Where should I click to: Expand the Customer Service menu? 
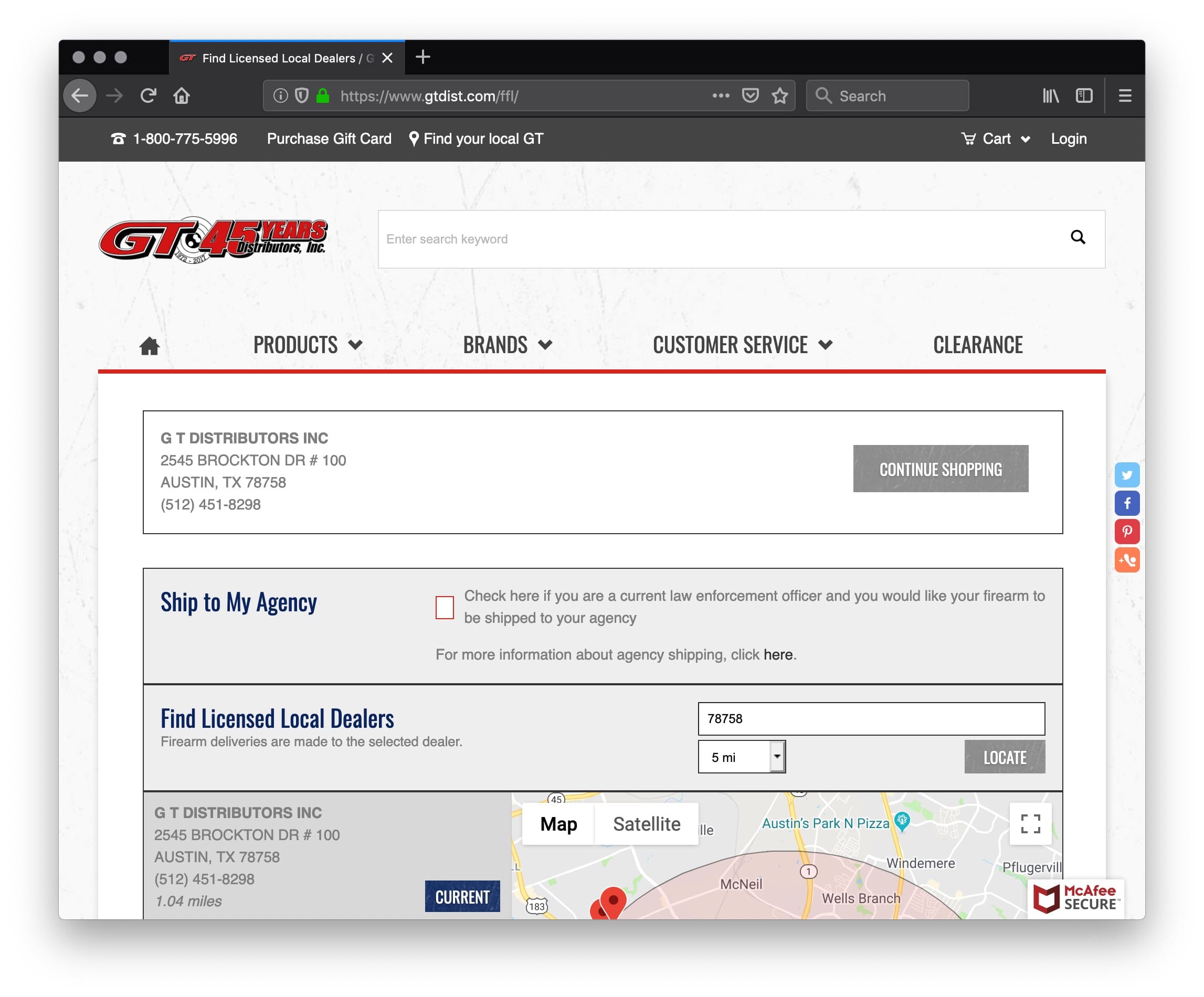(x=743, y=345)
